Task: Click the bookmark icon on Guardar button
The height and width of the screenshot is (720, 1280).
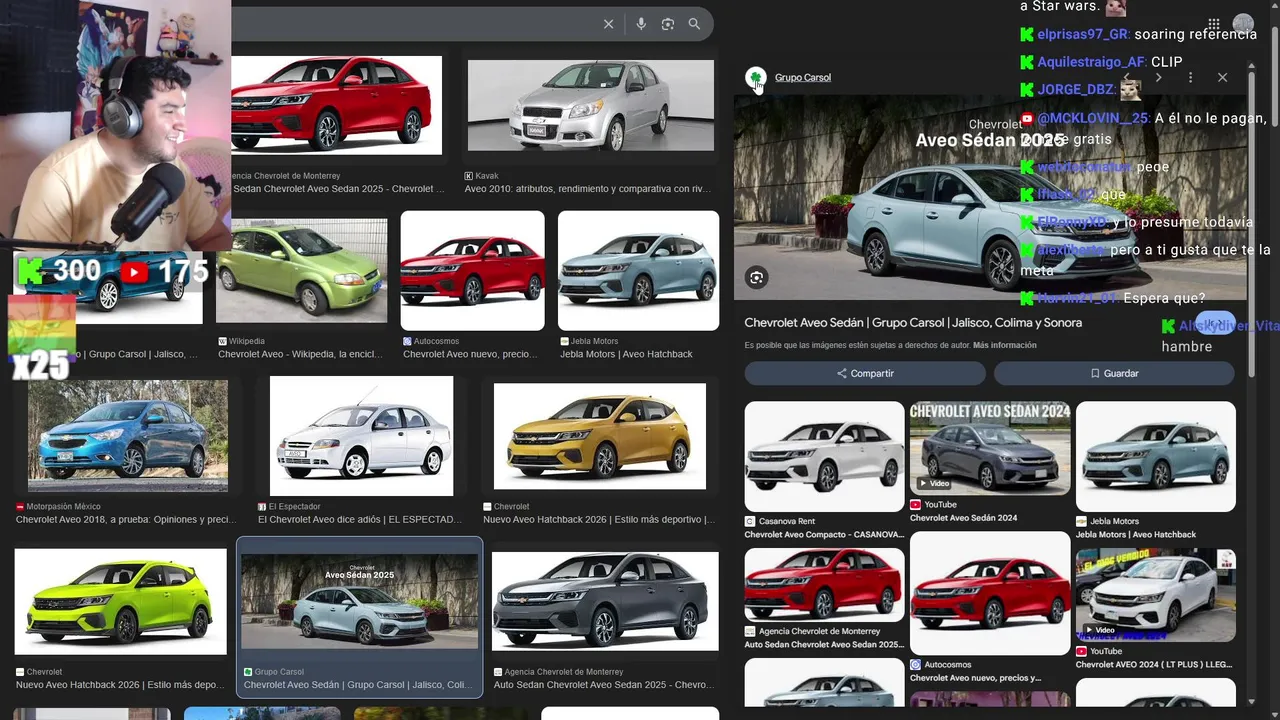Action: pyautogui.click(x=1095, y=373)
